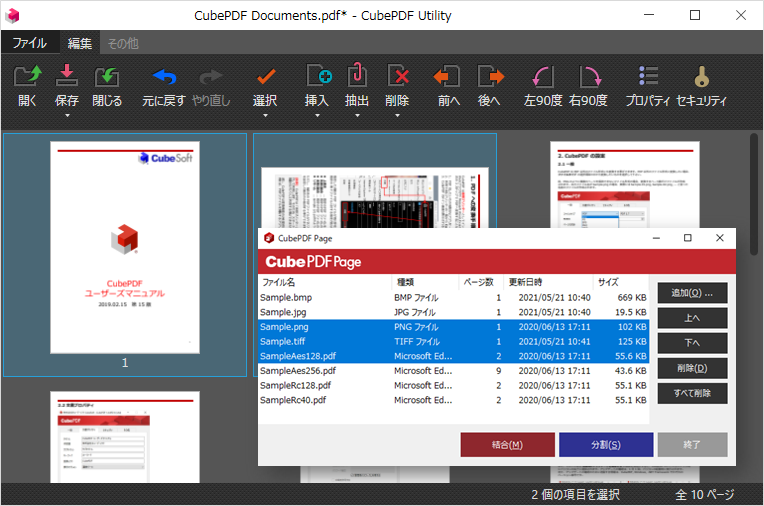Click the 追加(O)... button
The width and height of the screenshot is (764, 506).
click(692, 293)
